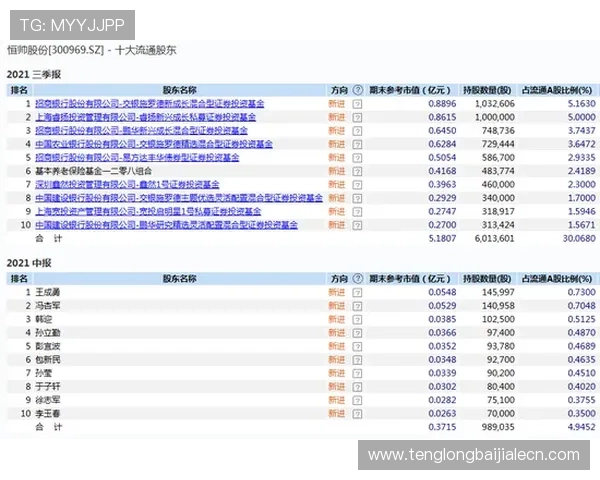Select the text 基本养老保险基金一二零八组合
The width and height of the screenshot is (600, 480).
[93, 171]
